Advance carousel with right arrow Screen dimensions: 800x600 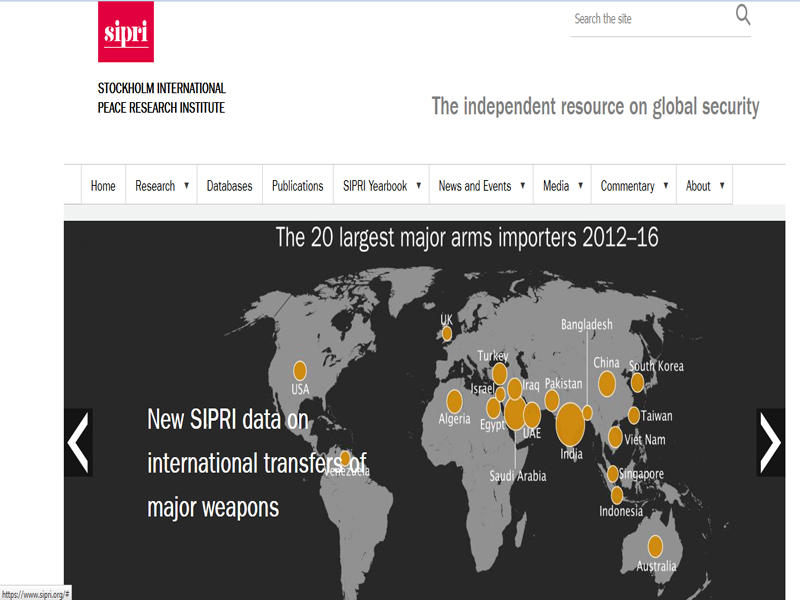770,442
